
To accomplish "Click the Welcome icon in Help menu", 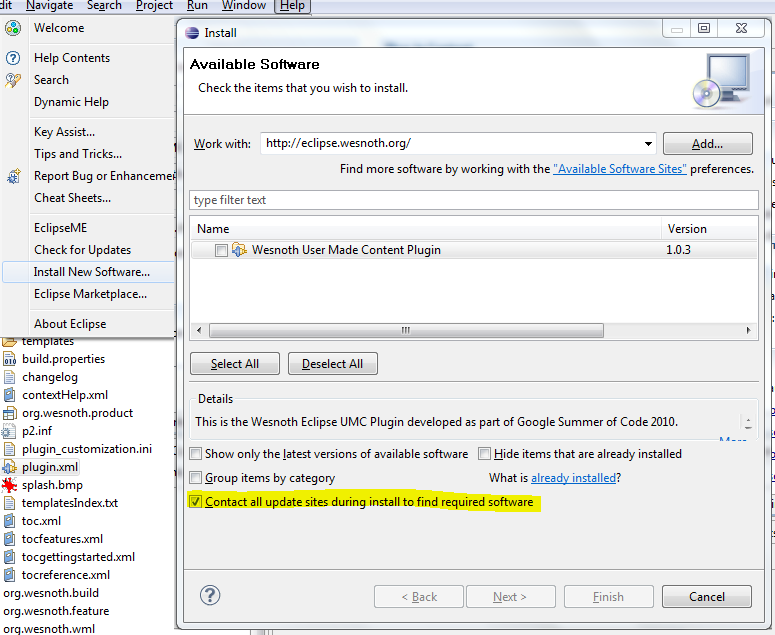I will pos(13,28).
